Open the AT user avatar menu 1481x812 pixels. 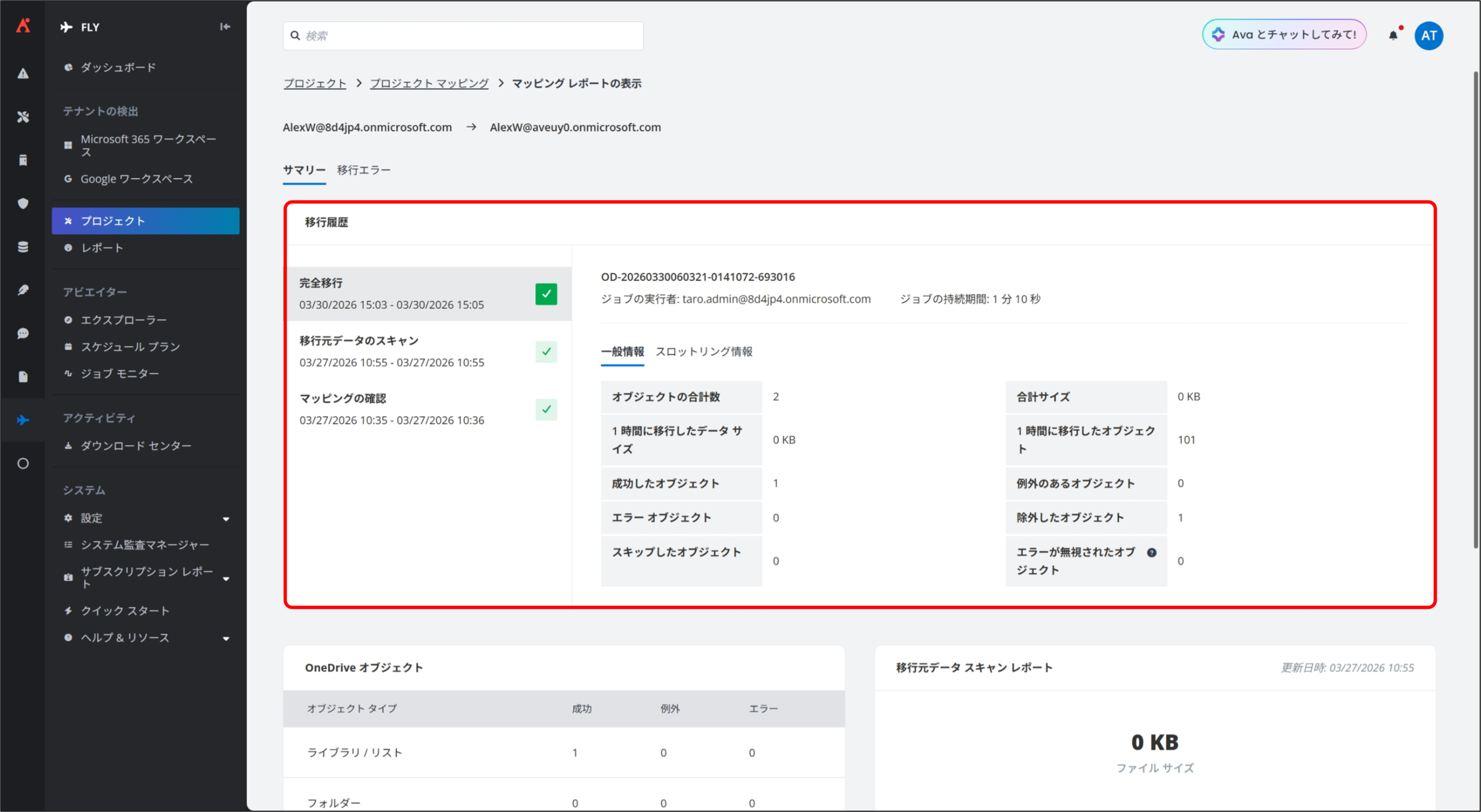(x=1428, y=35)
